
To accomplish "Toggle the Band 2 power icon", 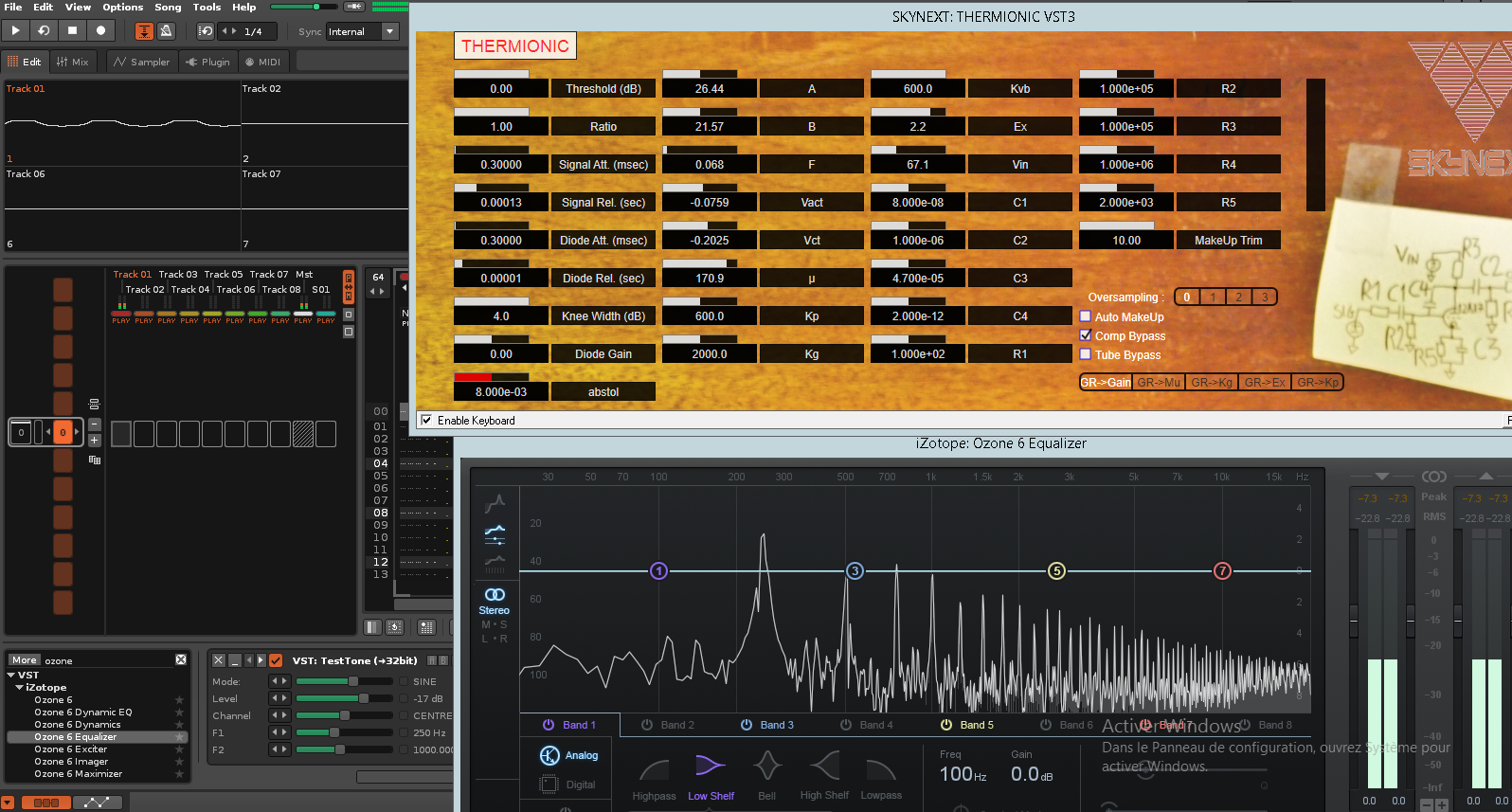I will click(647, 725).
